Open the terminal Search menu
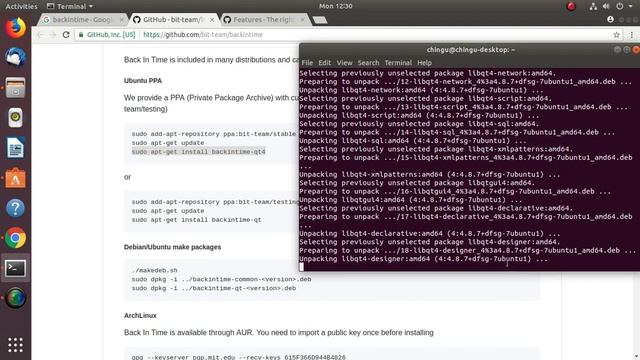Viewport: 640px width, 360px height. [x=368, y=63]
